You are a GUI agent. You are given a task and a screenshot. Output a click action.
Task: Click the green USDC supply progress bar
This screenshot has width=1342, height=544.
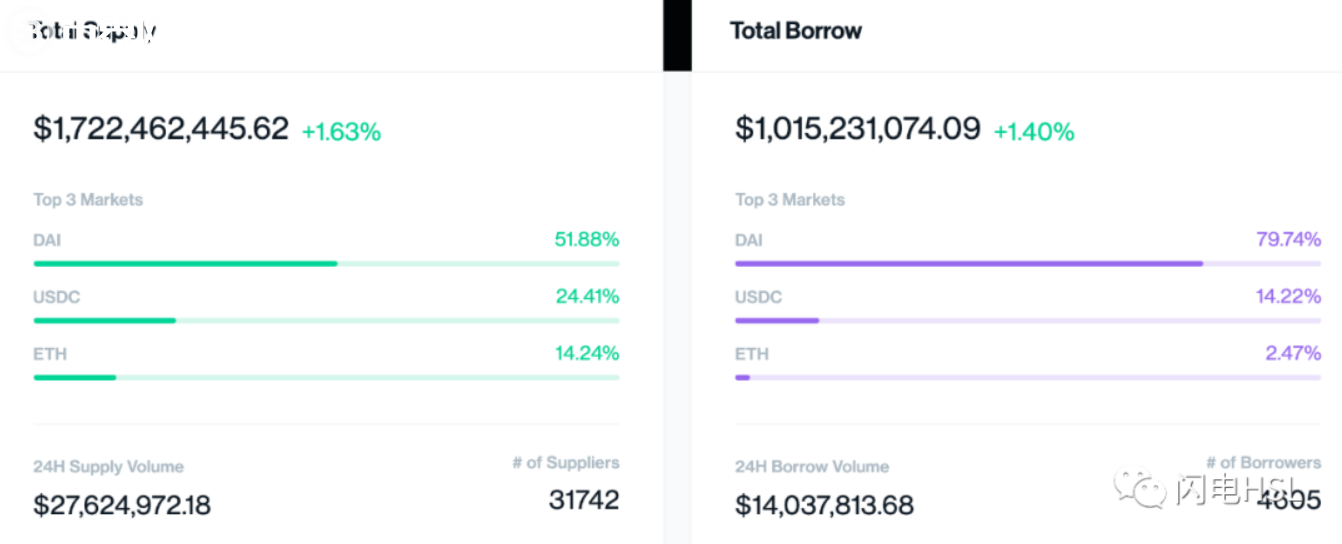pos(105,321)
